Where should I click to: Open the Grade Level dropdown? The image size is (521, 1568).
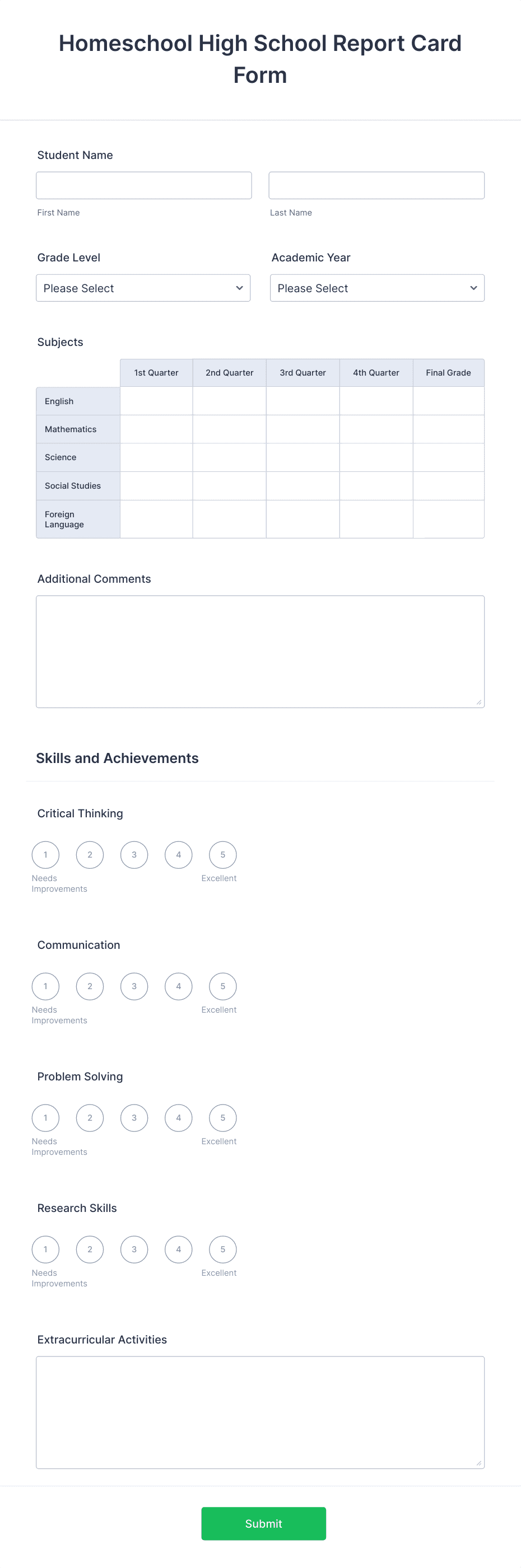[143, 288]
